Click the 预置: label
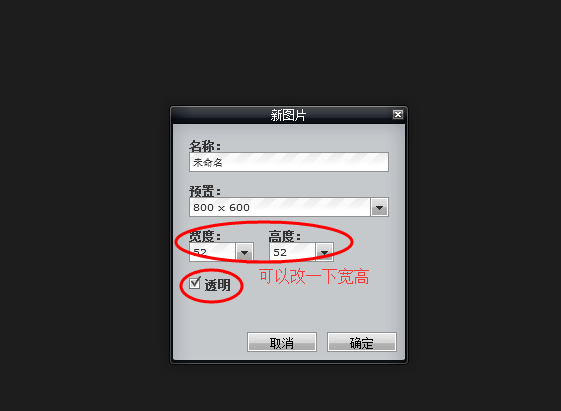561x411 pixels. click(x=205, y=191)
